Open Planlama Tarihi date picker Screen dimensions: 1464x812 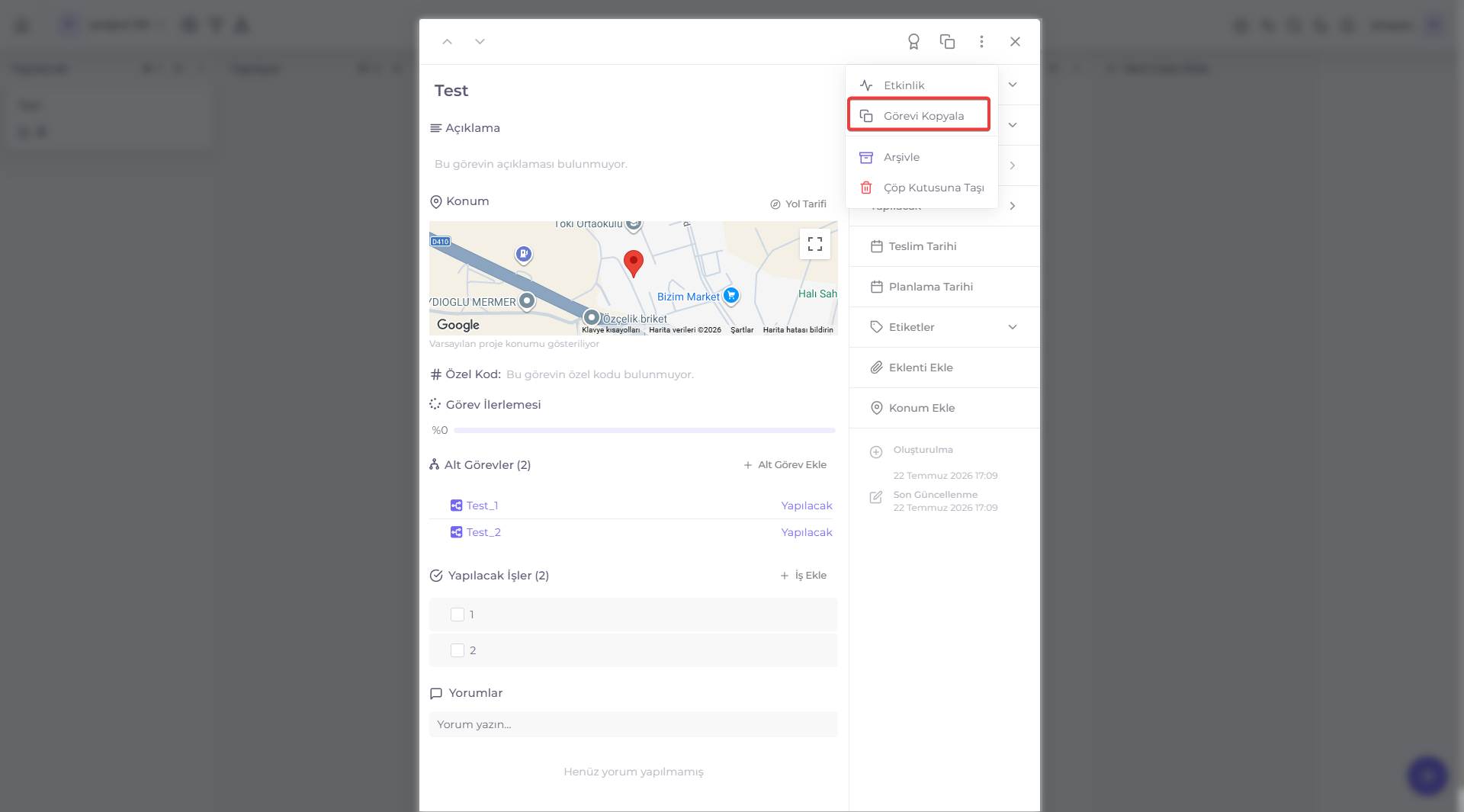(x=944, y=287)
